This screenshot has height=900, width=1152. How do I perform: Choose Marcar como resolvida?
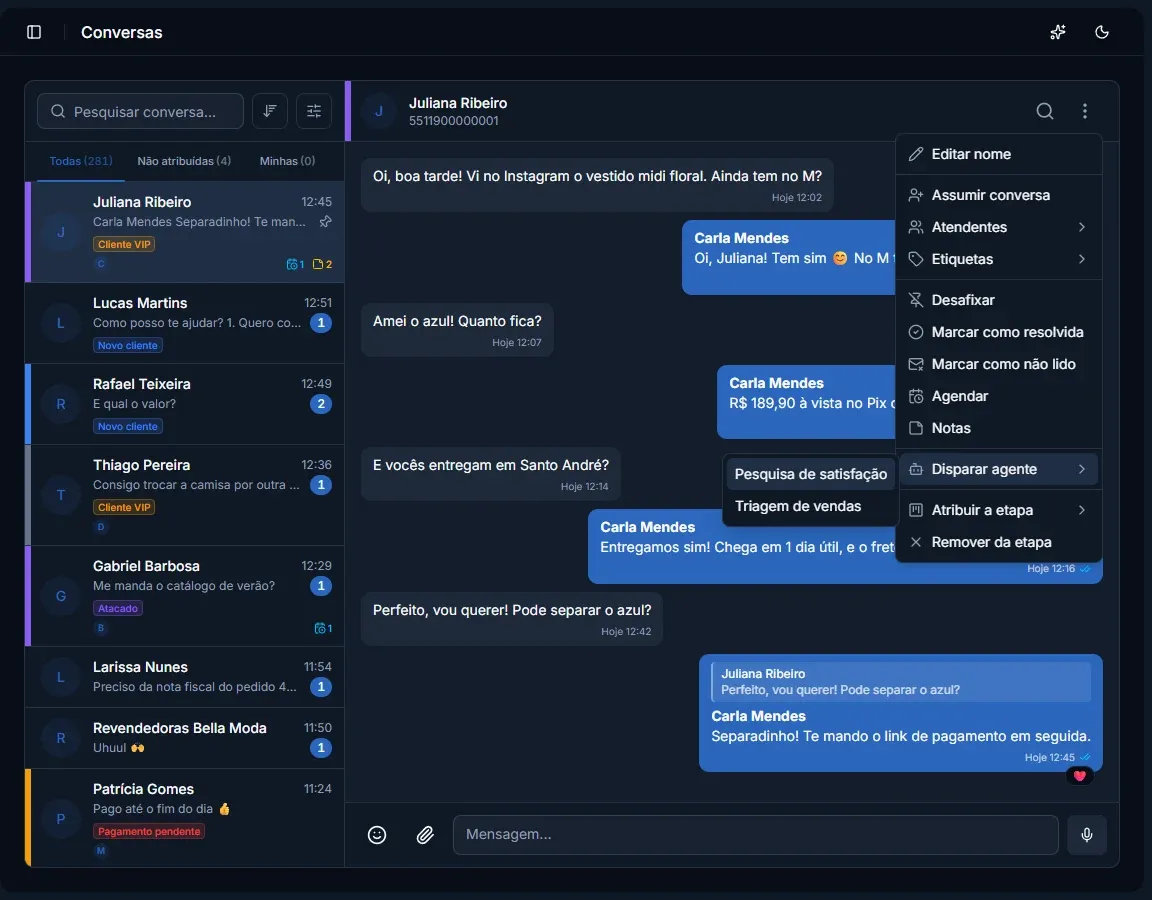(x=998, y=332)
